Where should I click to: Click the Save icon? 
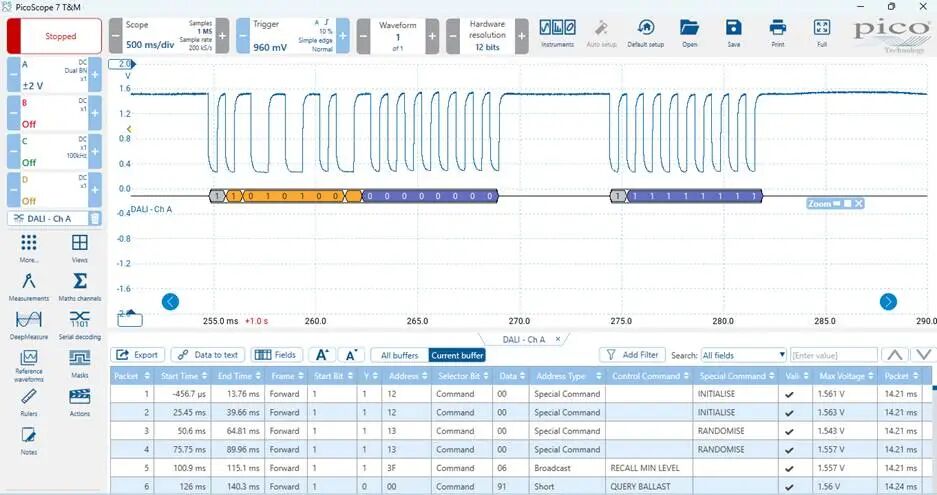tap(733, 33)
